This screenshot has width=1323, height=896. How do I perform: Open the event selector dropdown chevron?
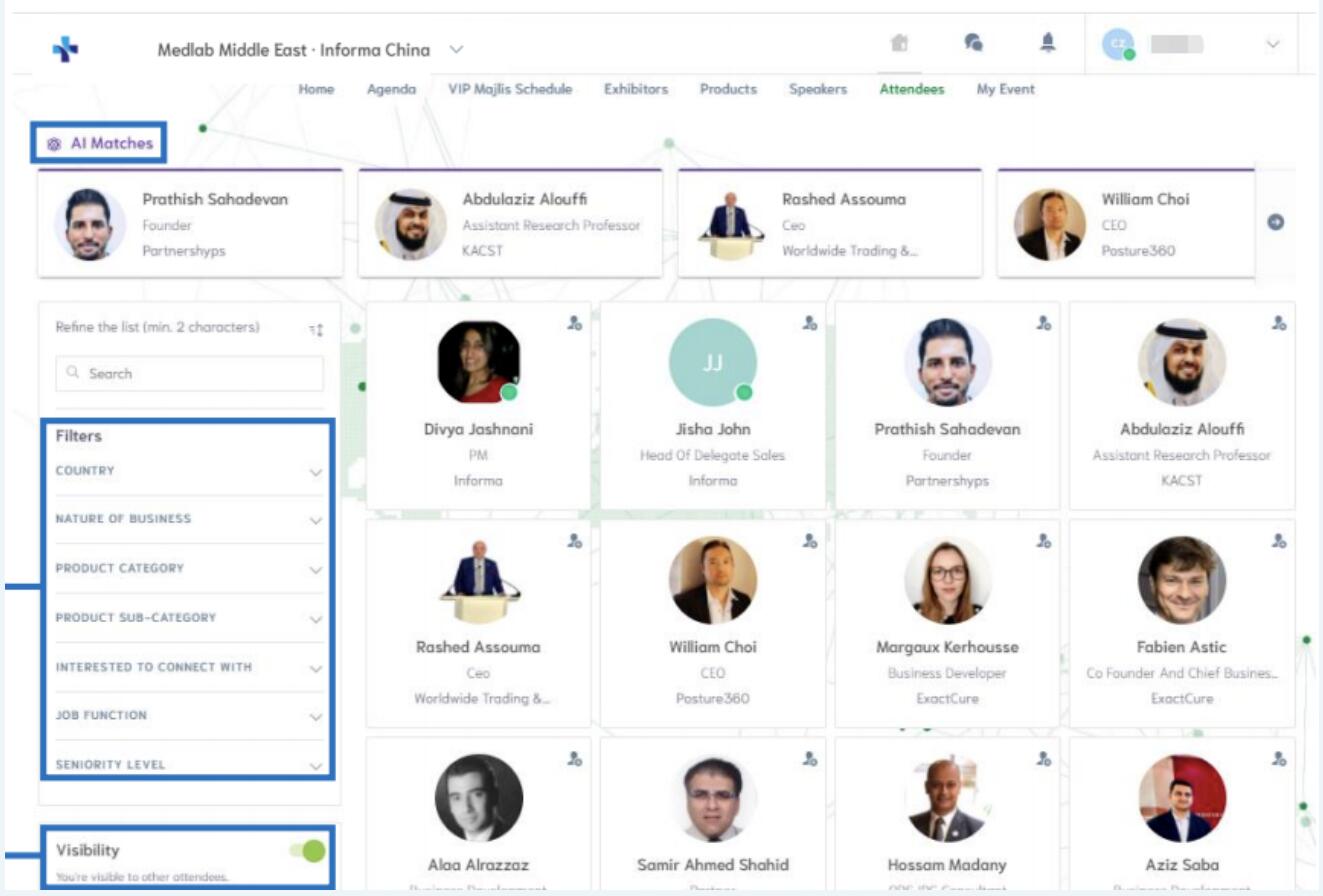tap(456, 49)
